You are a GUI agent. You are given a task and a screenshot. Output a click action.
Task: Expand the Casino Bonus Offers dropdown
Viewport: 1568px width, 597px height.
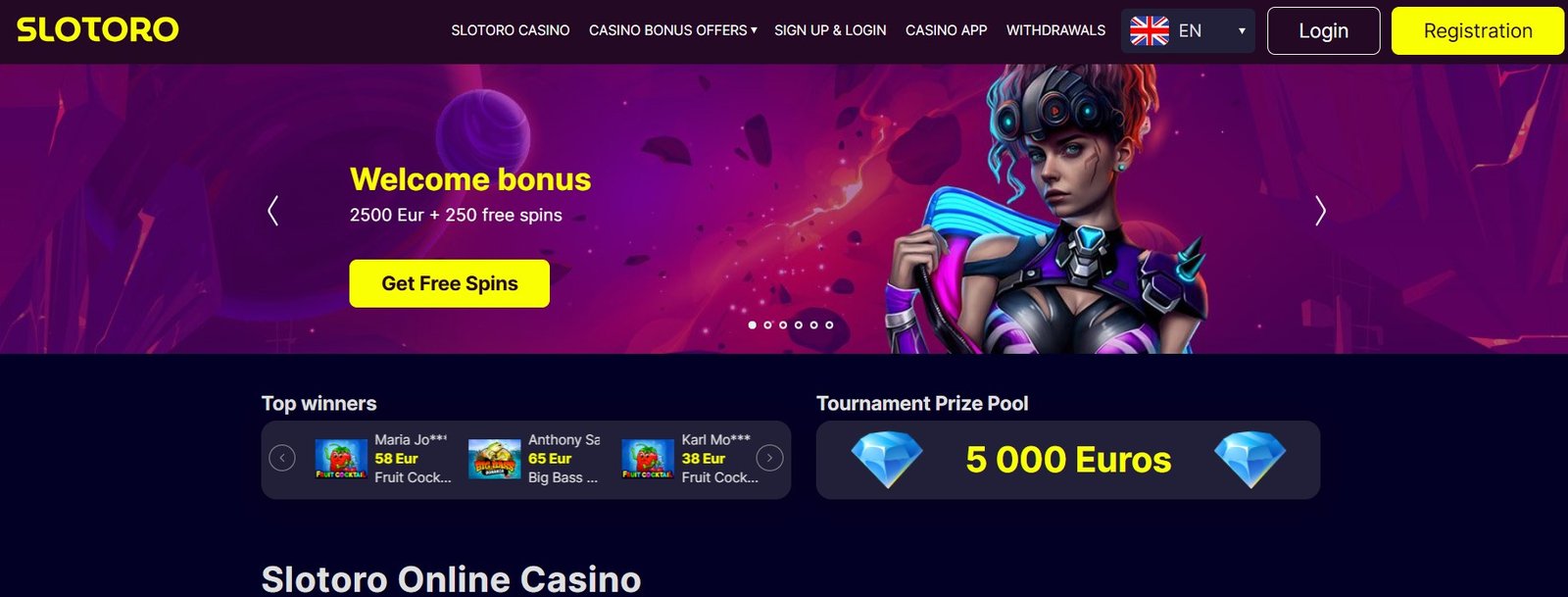672,30
